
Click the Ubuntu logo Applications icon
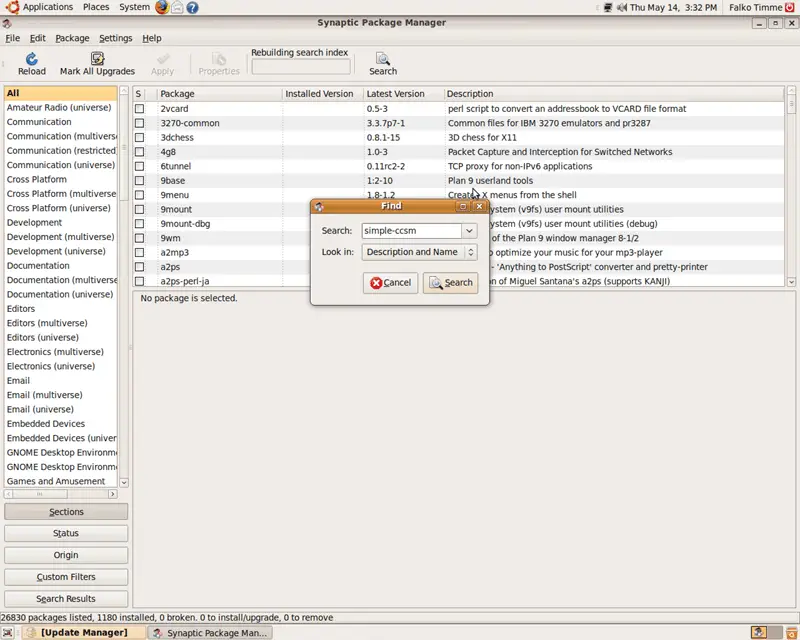click(x=12, y=7)
